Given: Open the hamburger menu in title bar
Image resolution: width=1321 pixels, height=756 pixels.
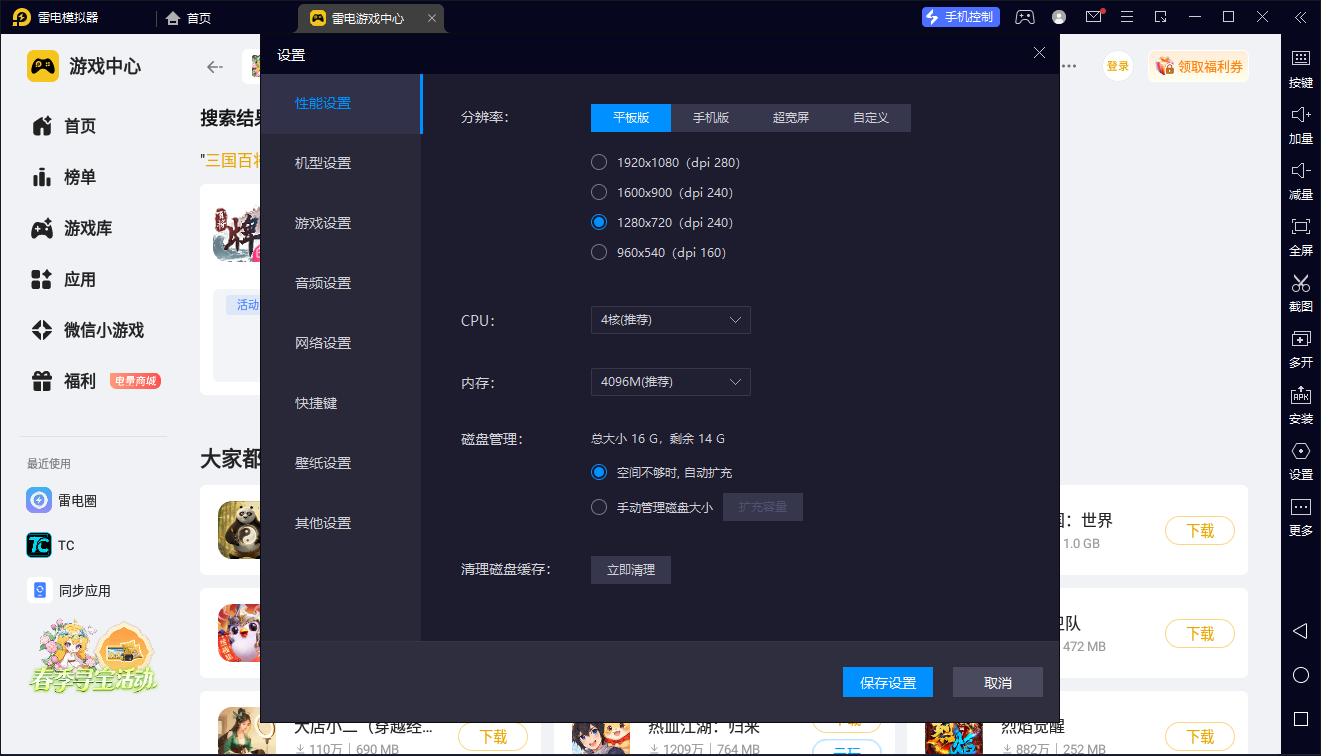Looking at the screenshot, I should click(x=1127, y=17).
